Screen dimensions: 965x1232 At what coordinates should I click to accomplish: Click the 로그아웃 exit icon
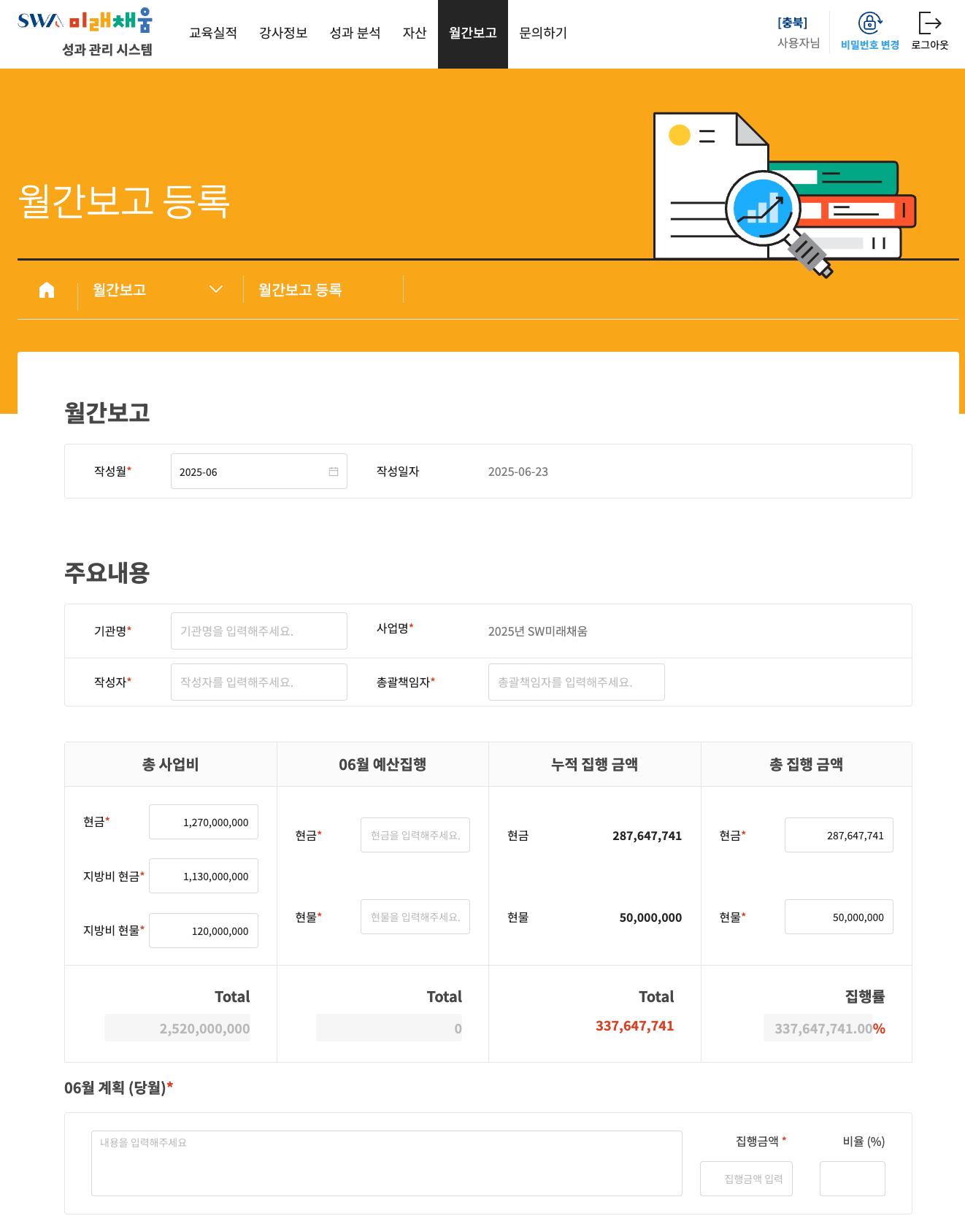[930, 23]
